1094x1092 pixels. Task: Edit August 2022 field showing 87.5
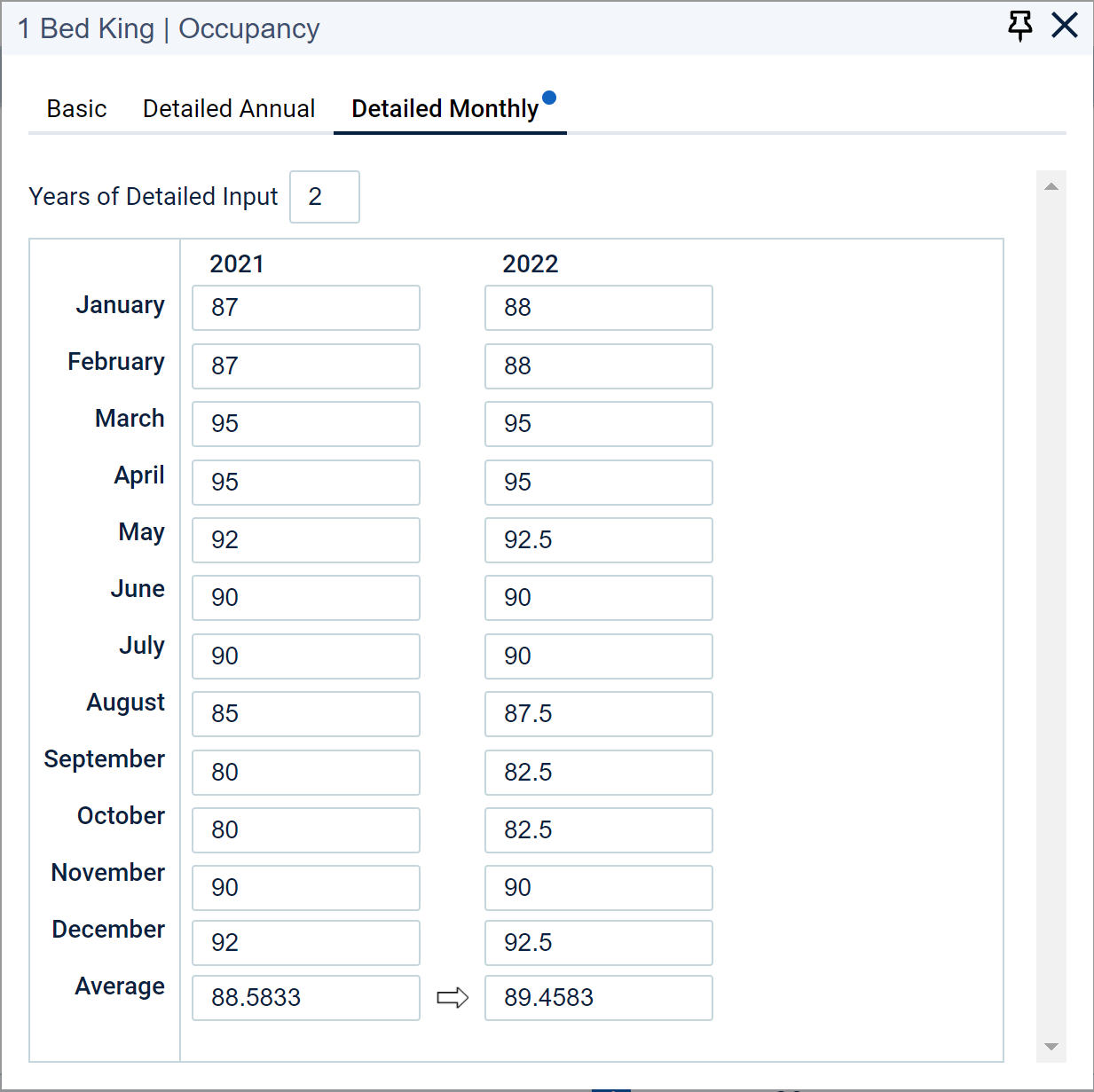(x=599, y=714)
